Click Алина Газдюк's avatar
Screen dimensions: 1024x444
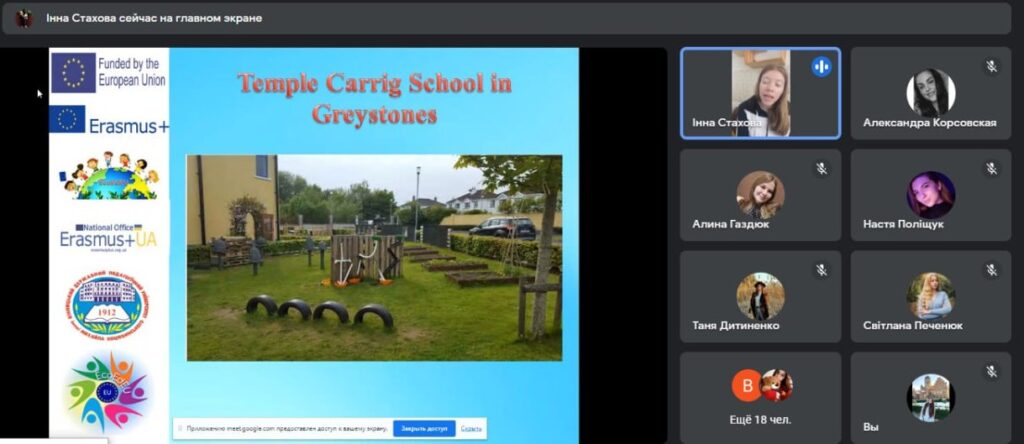tap(760, 193)
